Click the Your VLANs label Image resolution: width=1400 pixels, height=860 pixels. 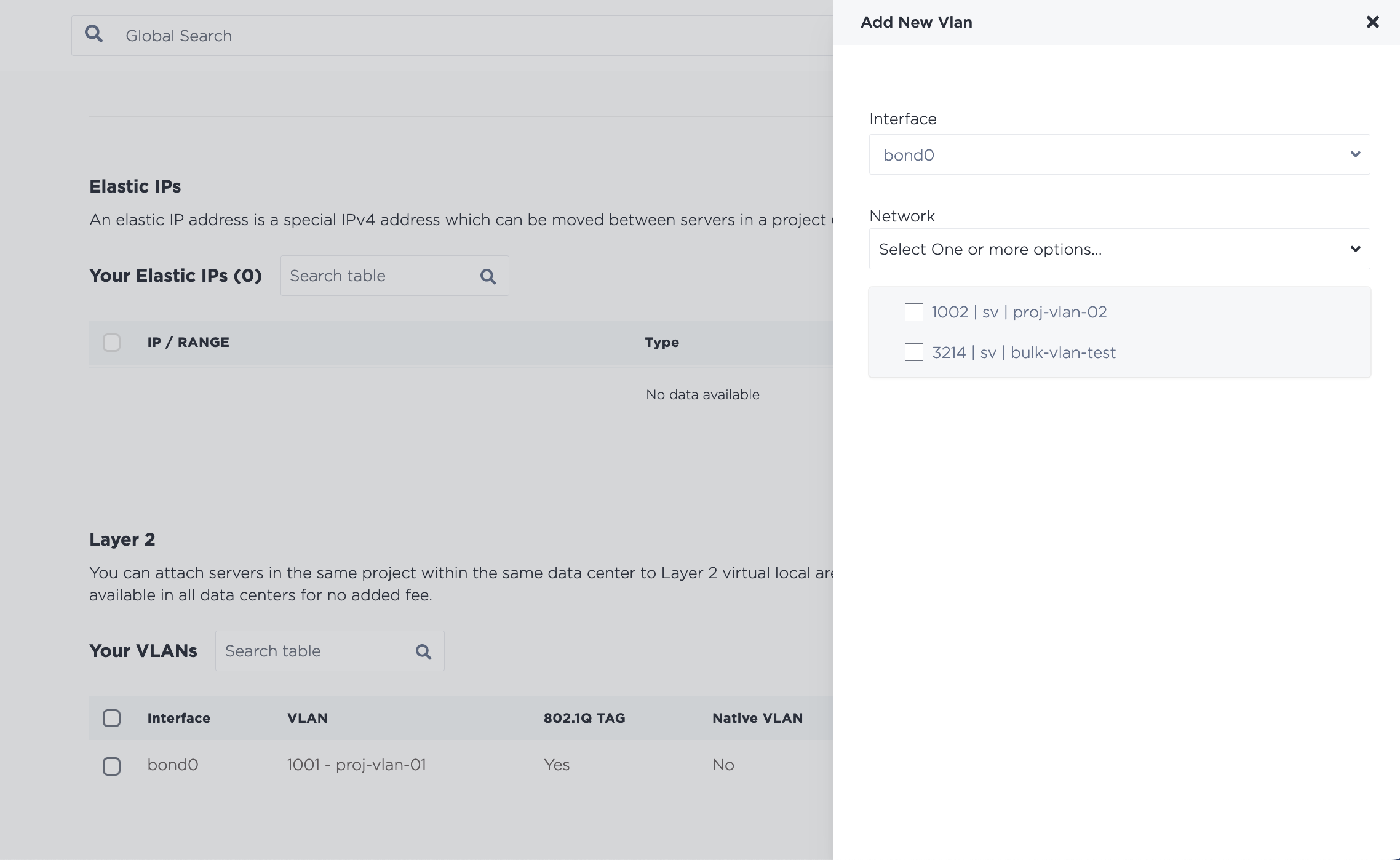pyautogui.click(x=143, y=651)
